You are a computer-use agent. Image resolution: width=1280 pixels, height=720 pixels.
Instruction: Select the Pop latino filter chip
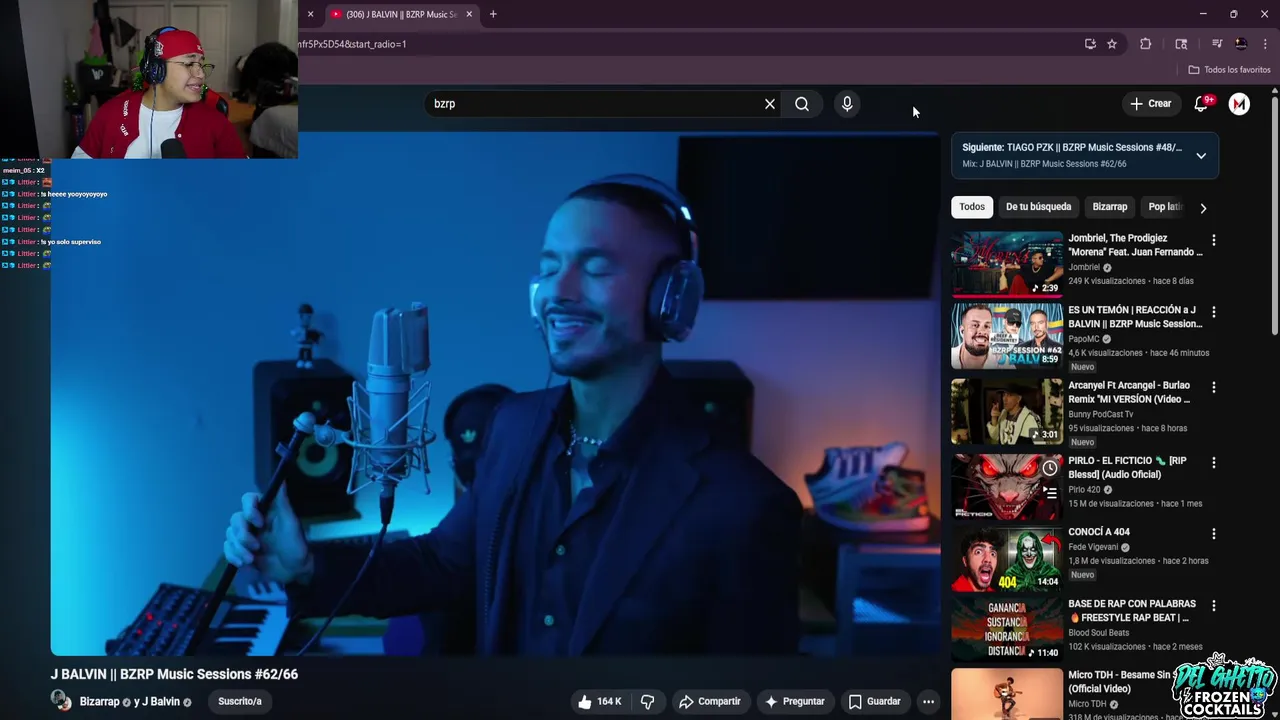[x=1165, y=207]
